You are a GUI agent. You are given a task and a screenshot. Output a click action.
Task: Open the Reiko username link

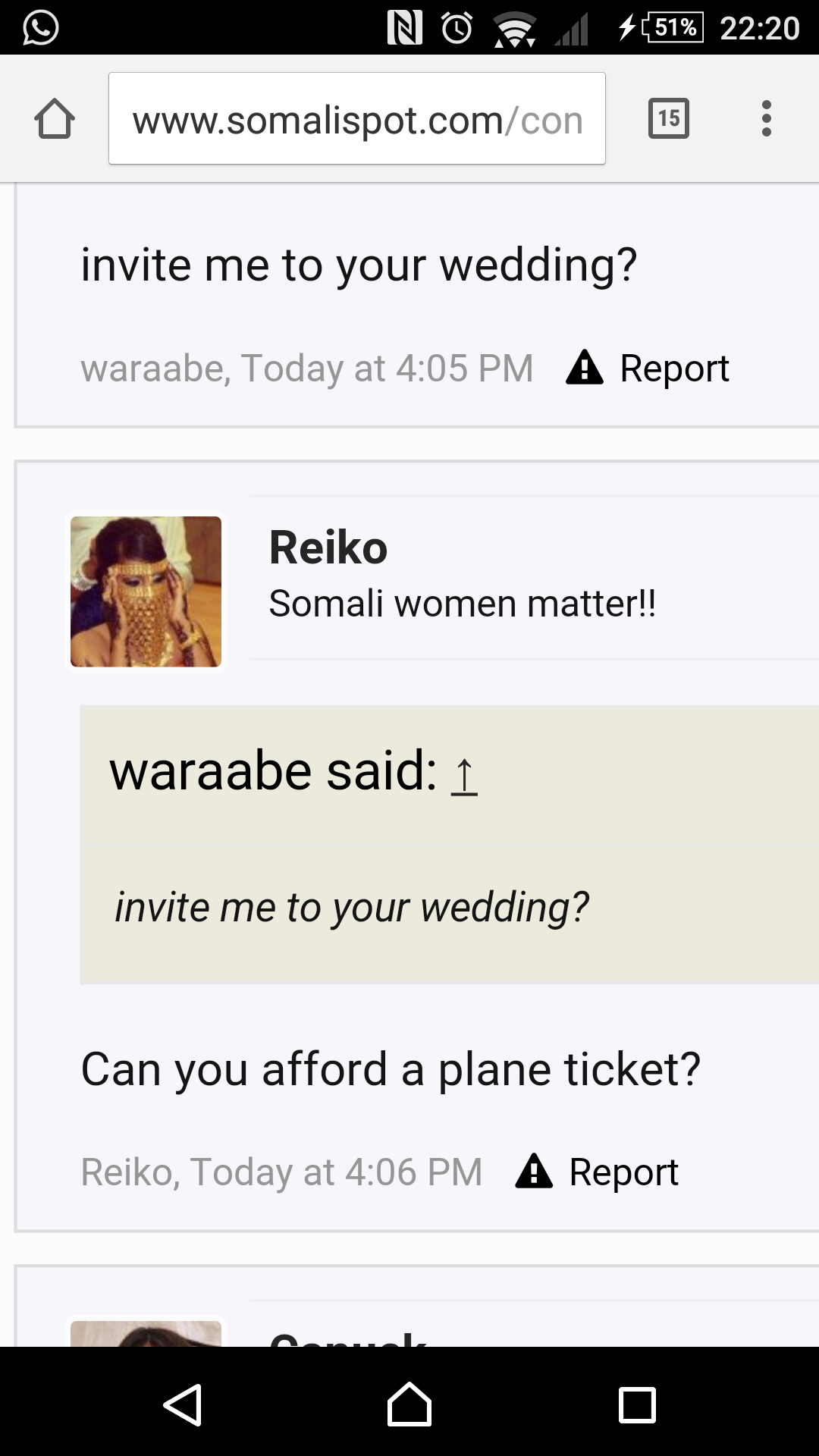coord(328,548)
